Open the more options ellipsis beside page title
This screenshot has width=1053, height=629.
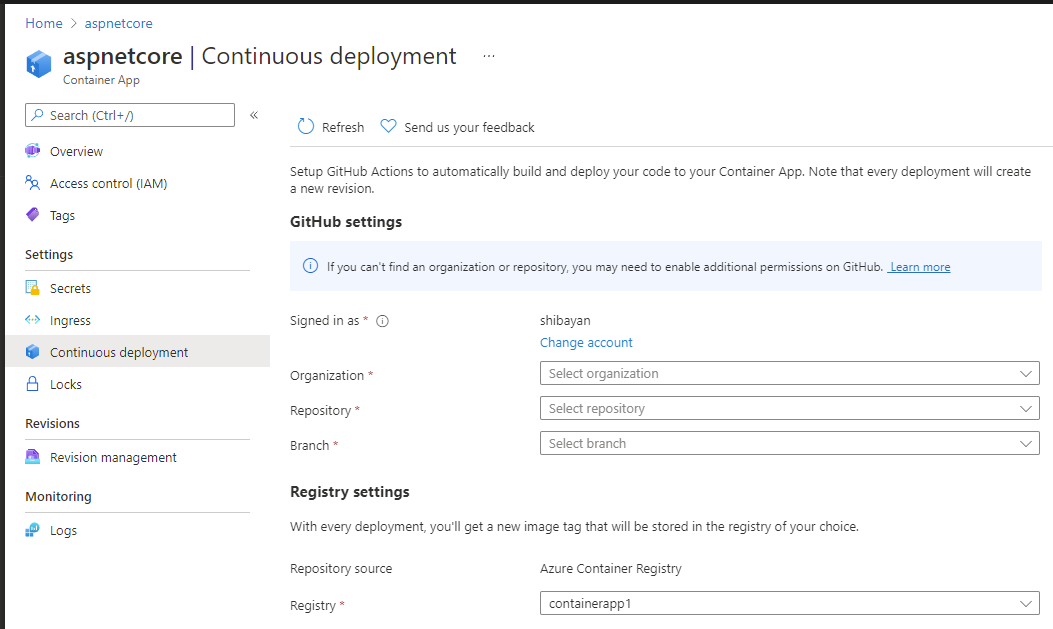pyautogui.click(x=489, y=56)
